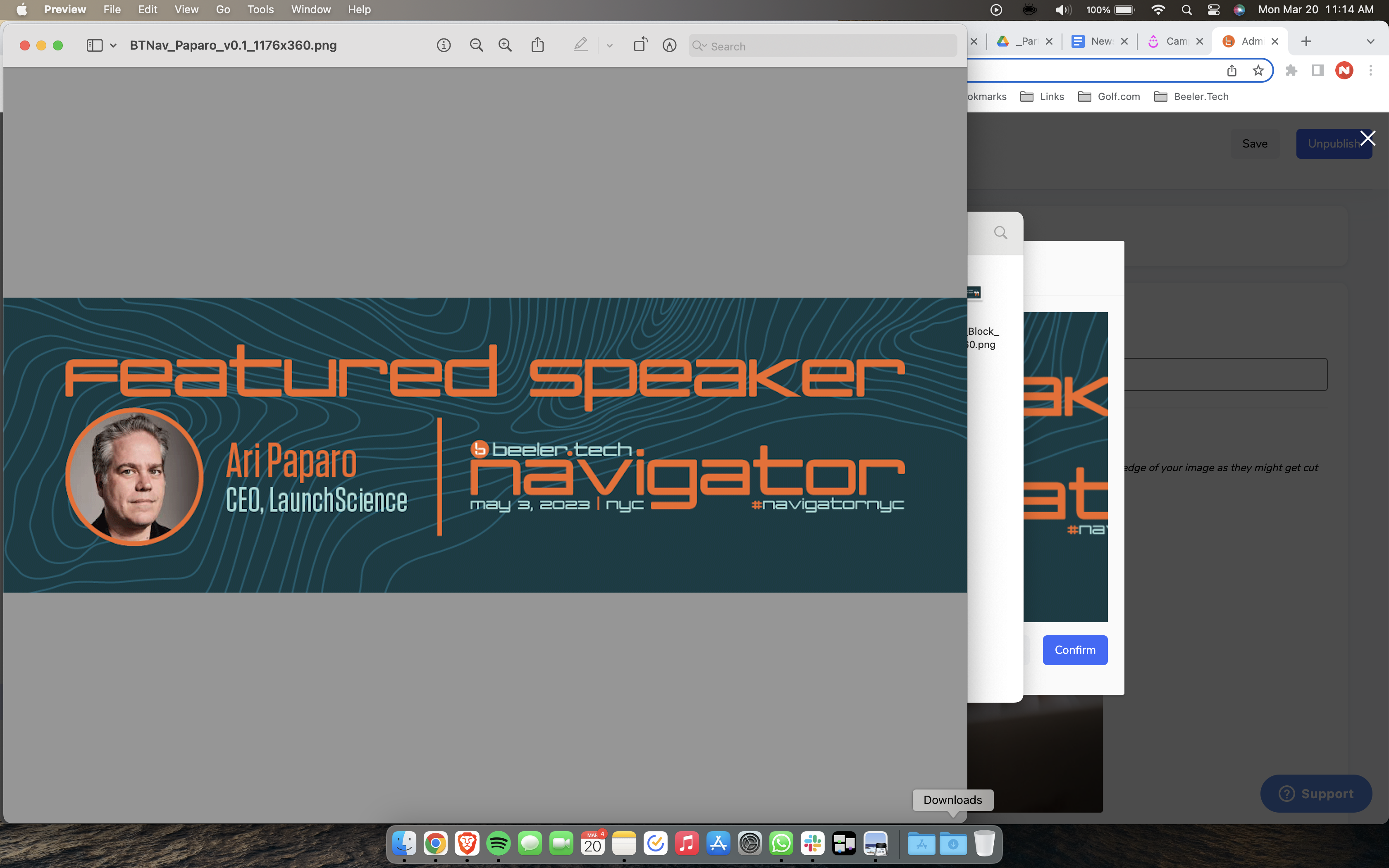Open Slack from the Dock

pos(813,843)
